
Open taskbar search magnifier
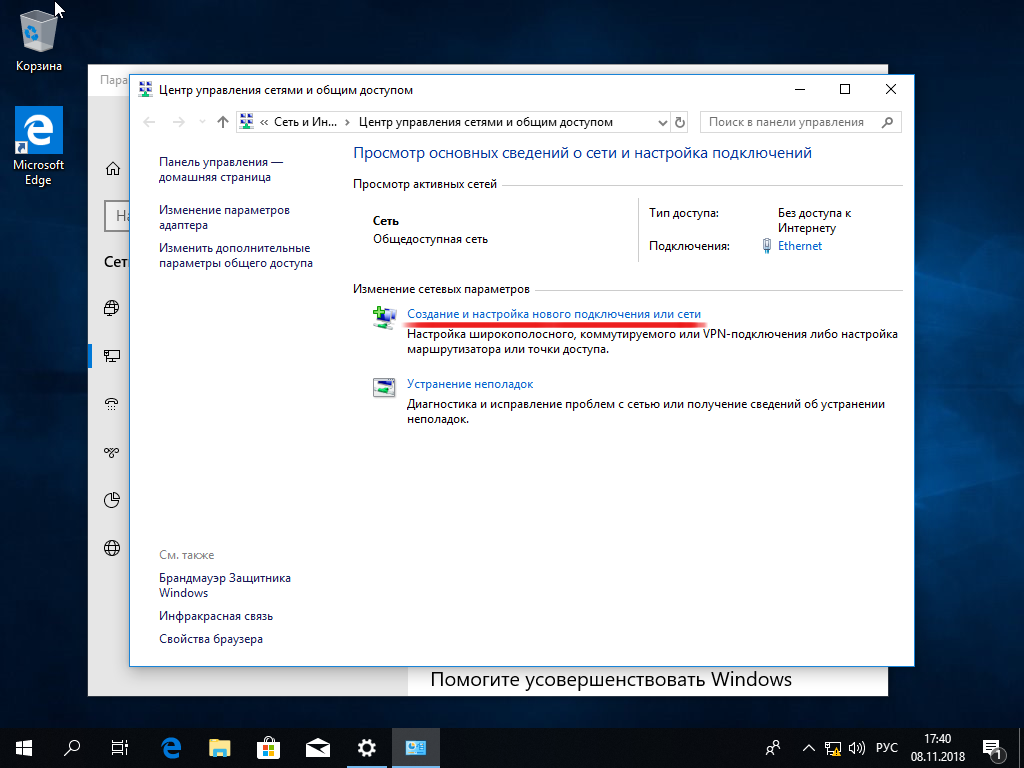(72, 748)
